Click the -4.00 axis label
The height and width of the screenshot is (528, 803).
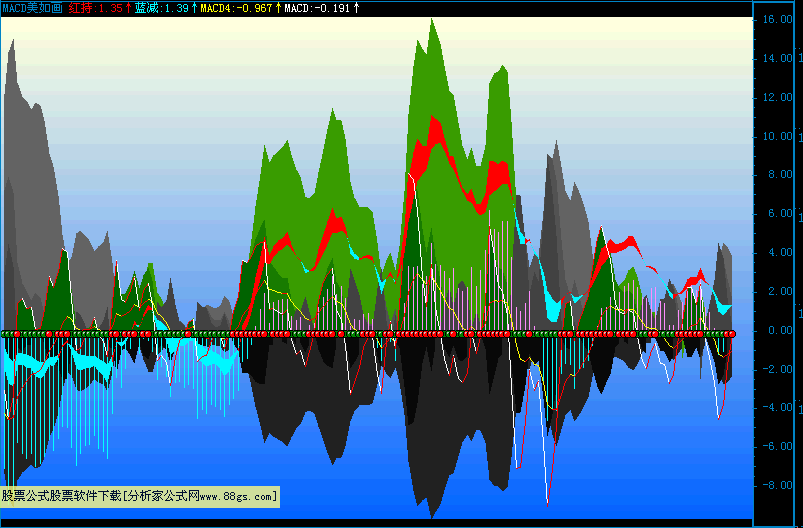pos(777,408)
